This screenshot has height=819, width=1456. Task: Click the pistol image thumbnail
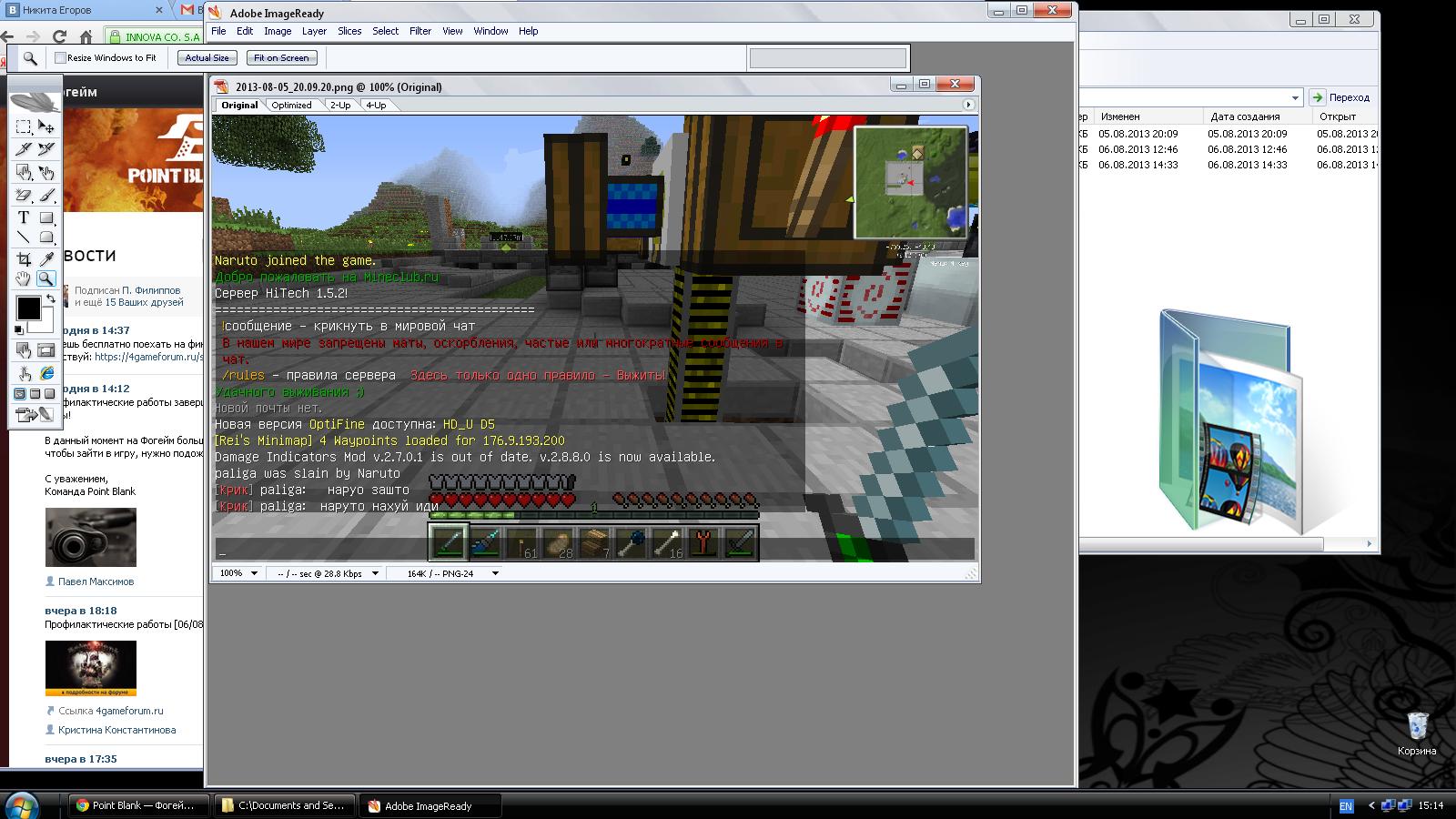(91, 538)
